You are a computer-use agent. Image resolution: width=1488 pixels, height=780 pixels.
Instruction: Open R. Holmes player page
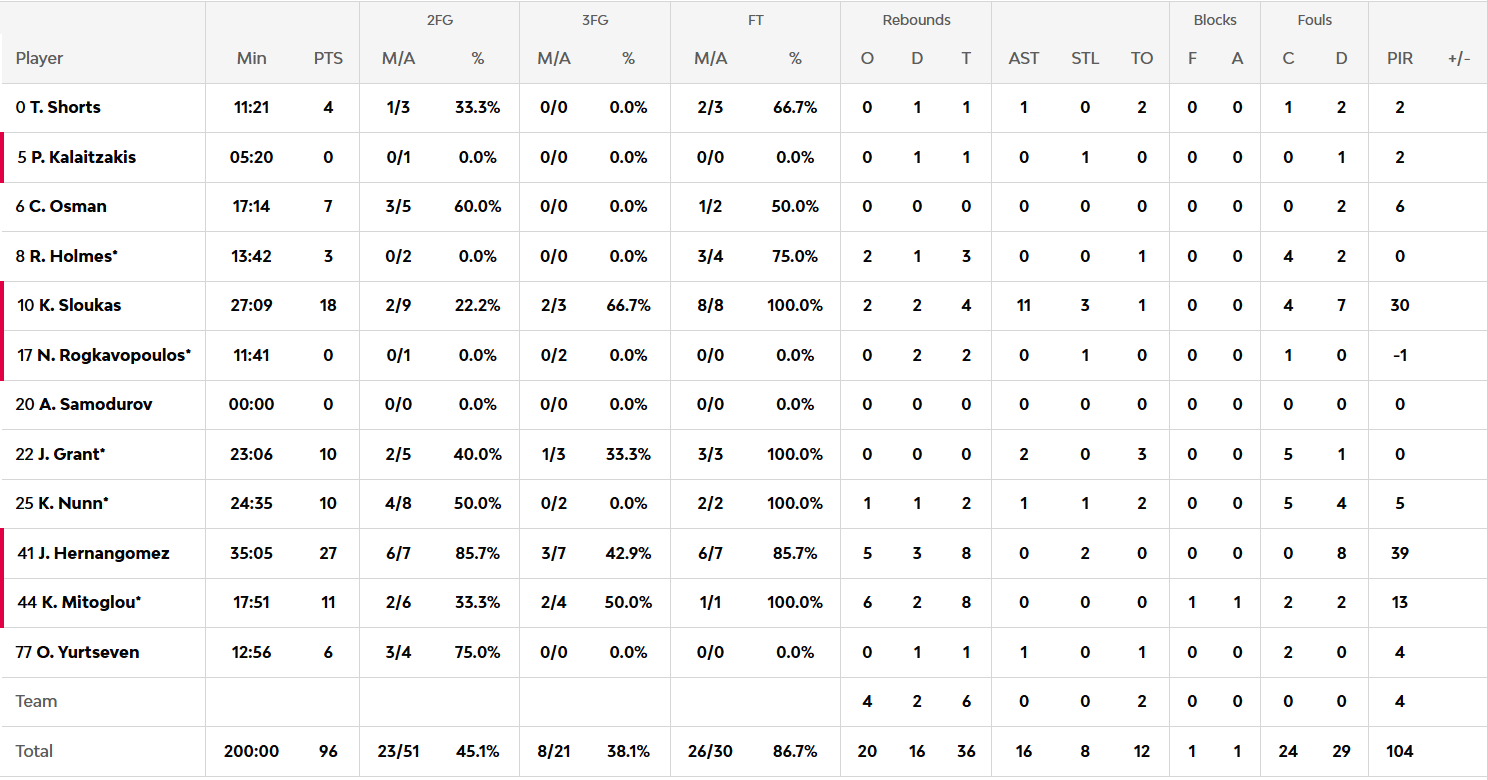tap(73, 256)
